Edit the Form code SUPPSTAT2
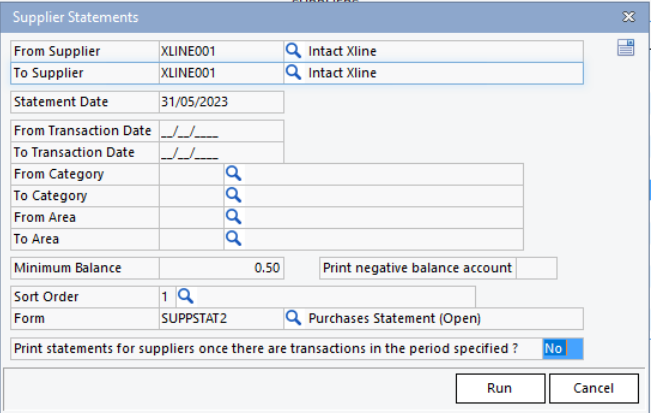This screenshot has width=652, height=413. [221, 319]
